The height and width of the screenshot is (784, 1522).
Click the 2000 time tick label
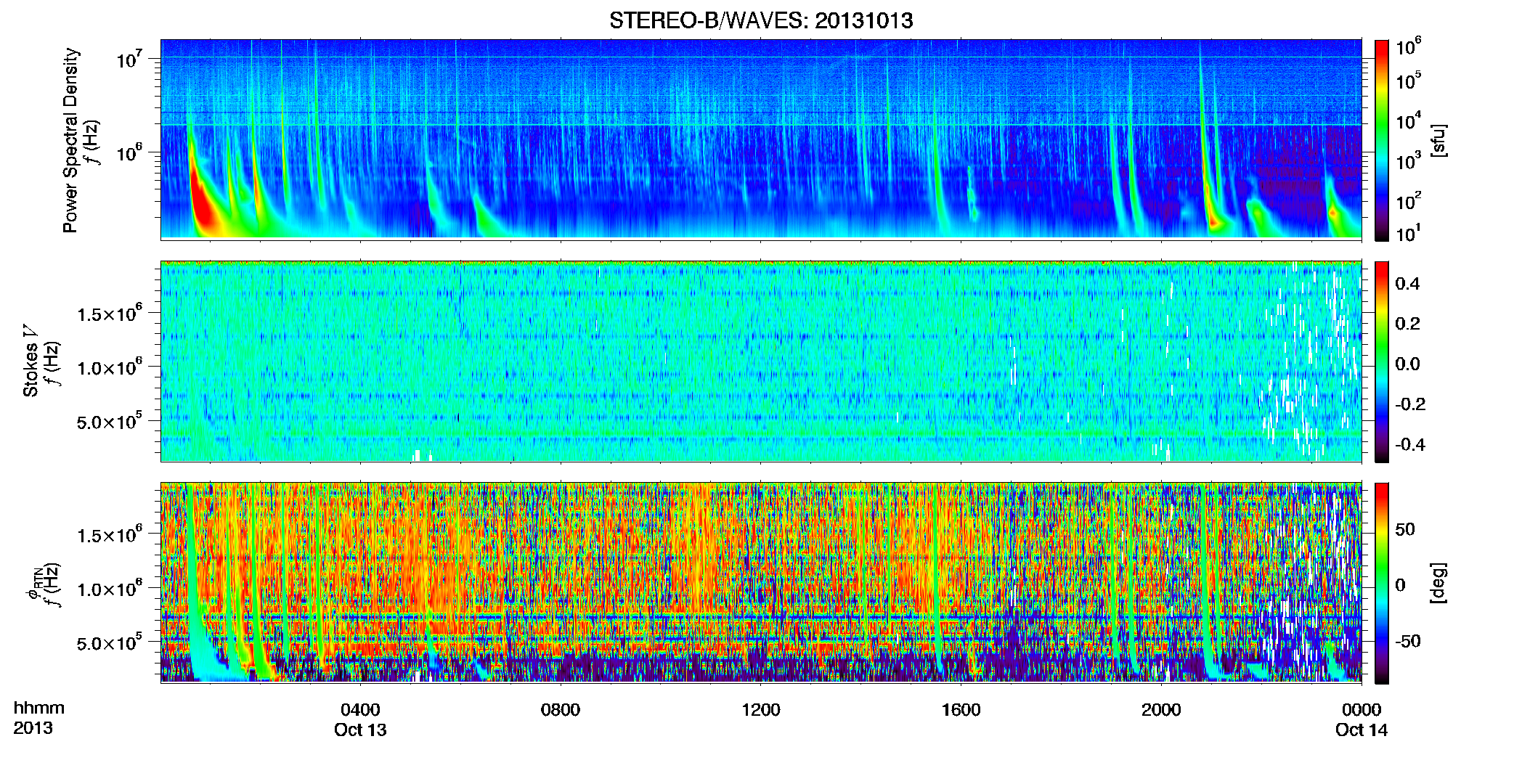pyautogui.click(x=1161, y=709)
